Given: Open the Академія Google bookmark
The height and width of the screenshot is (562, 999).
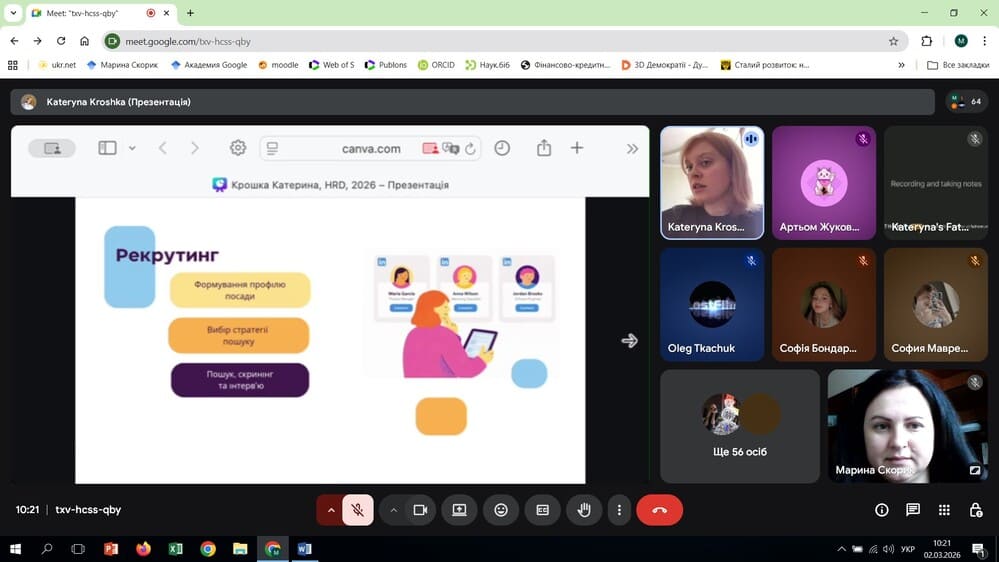Looking at the screenshot, I should point(209,65).
